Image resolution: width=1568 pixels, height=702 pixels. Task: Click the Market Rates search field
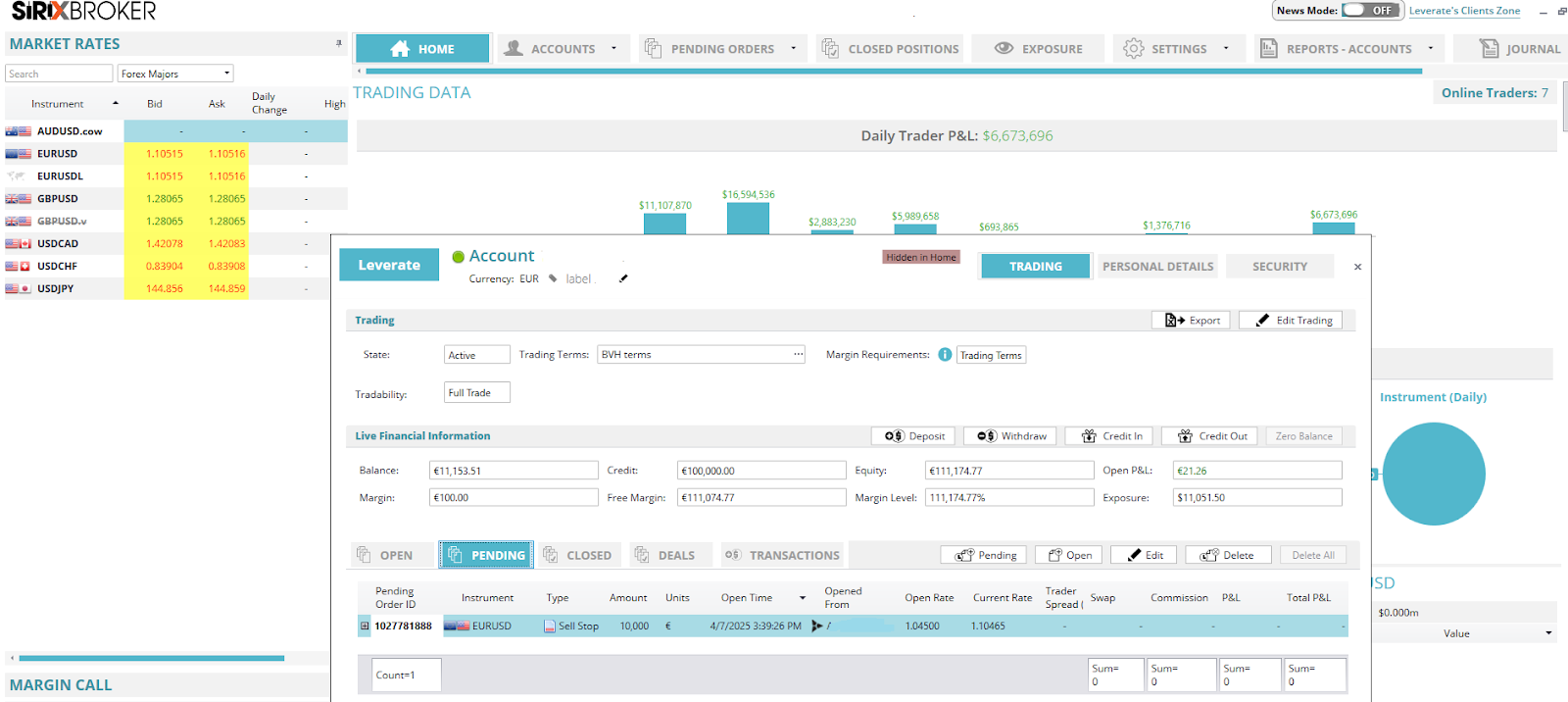pos(59,74)
